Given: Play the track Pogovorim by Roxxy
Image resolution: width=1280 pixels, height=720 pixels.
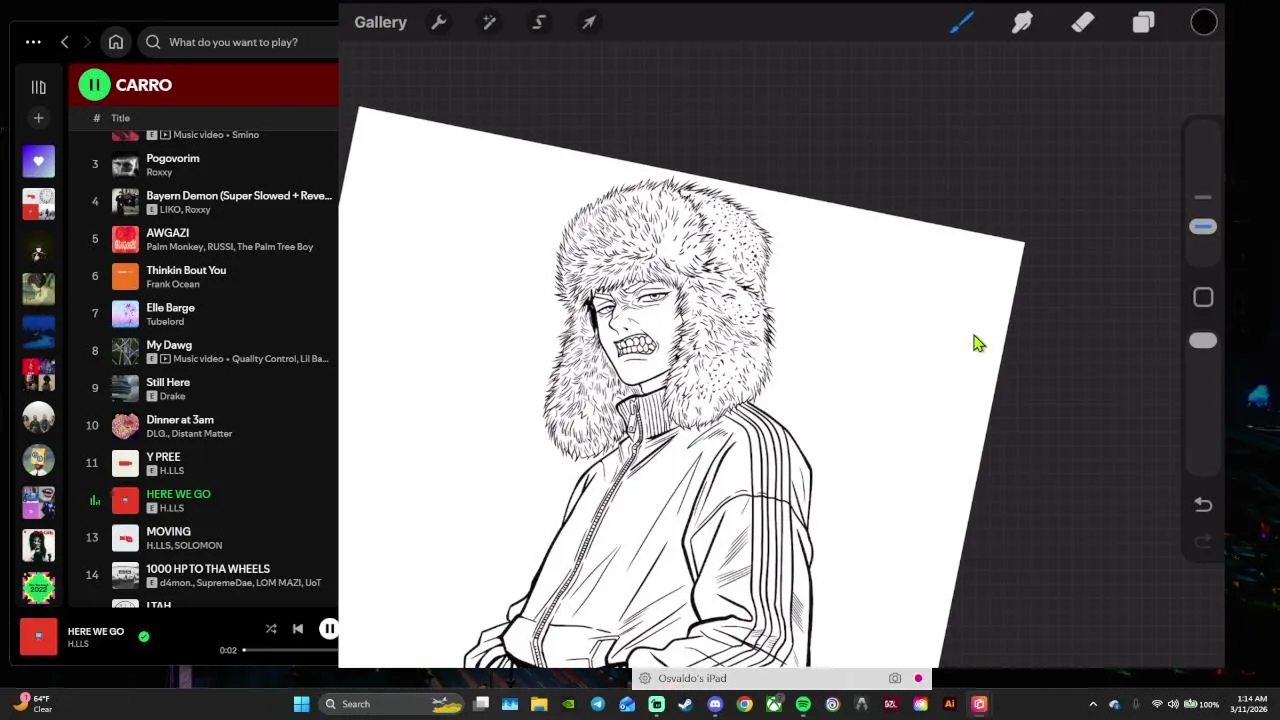Looking at the screenshot, I should click(x=204, y=164).
